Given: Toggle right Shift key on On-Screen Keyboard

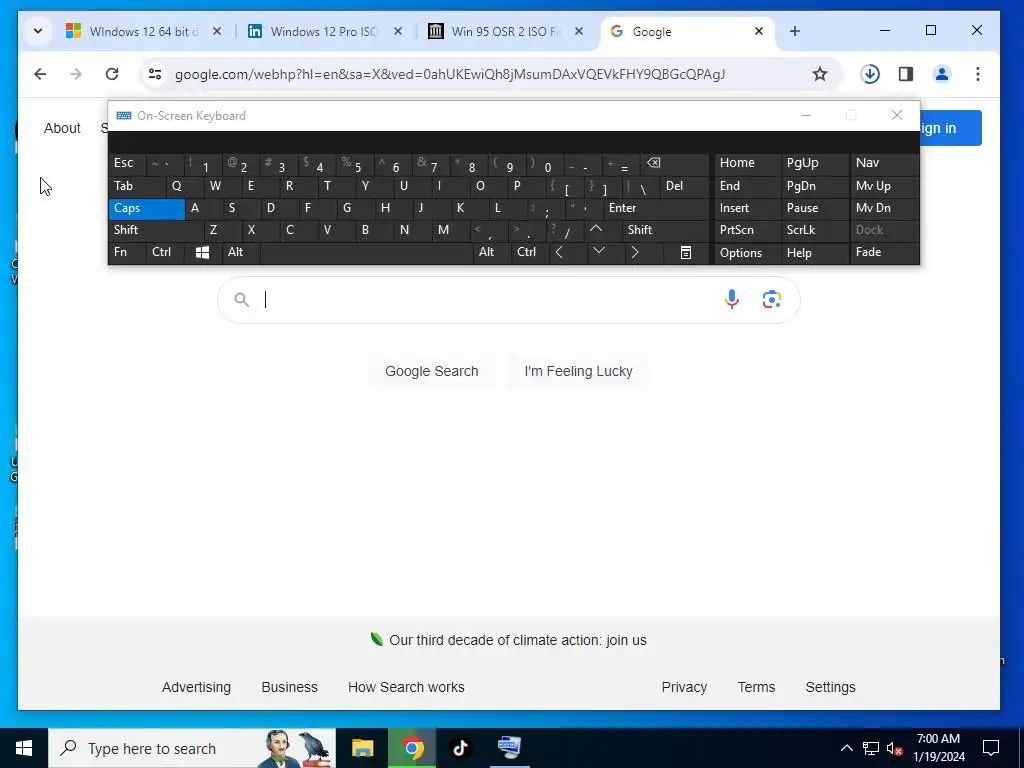Looking at the screenshot, I should click(x=665, y=230).
